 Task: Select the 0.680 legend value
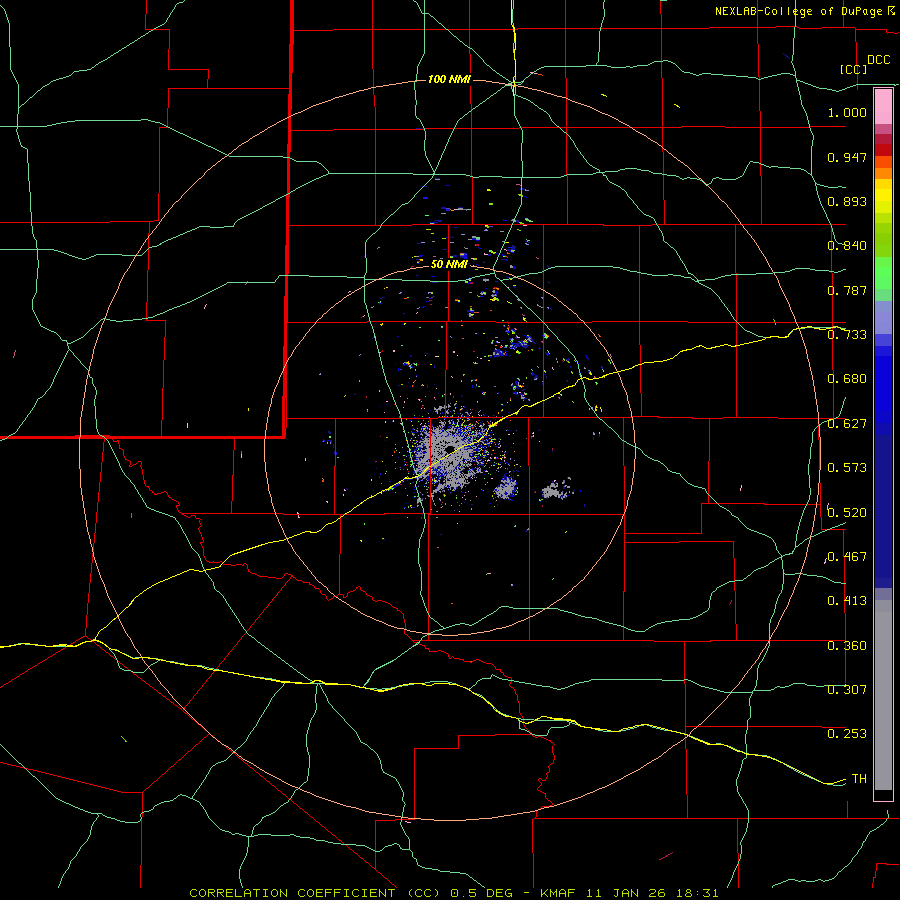coord(847,379)
